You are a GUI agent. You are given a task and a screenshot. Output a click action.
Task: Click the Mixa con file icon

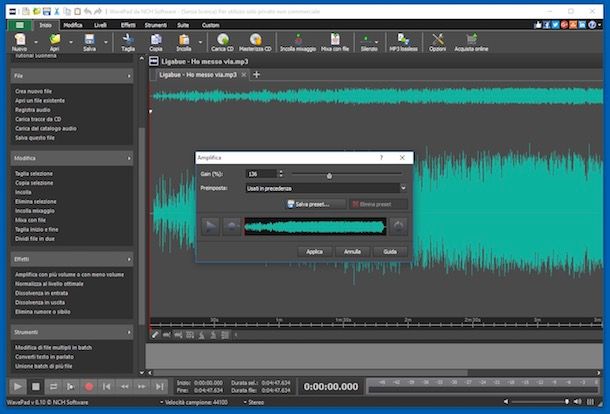[x=335, y=42]
